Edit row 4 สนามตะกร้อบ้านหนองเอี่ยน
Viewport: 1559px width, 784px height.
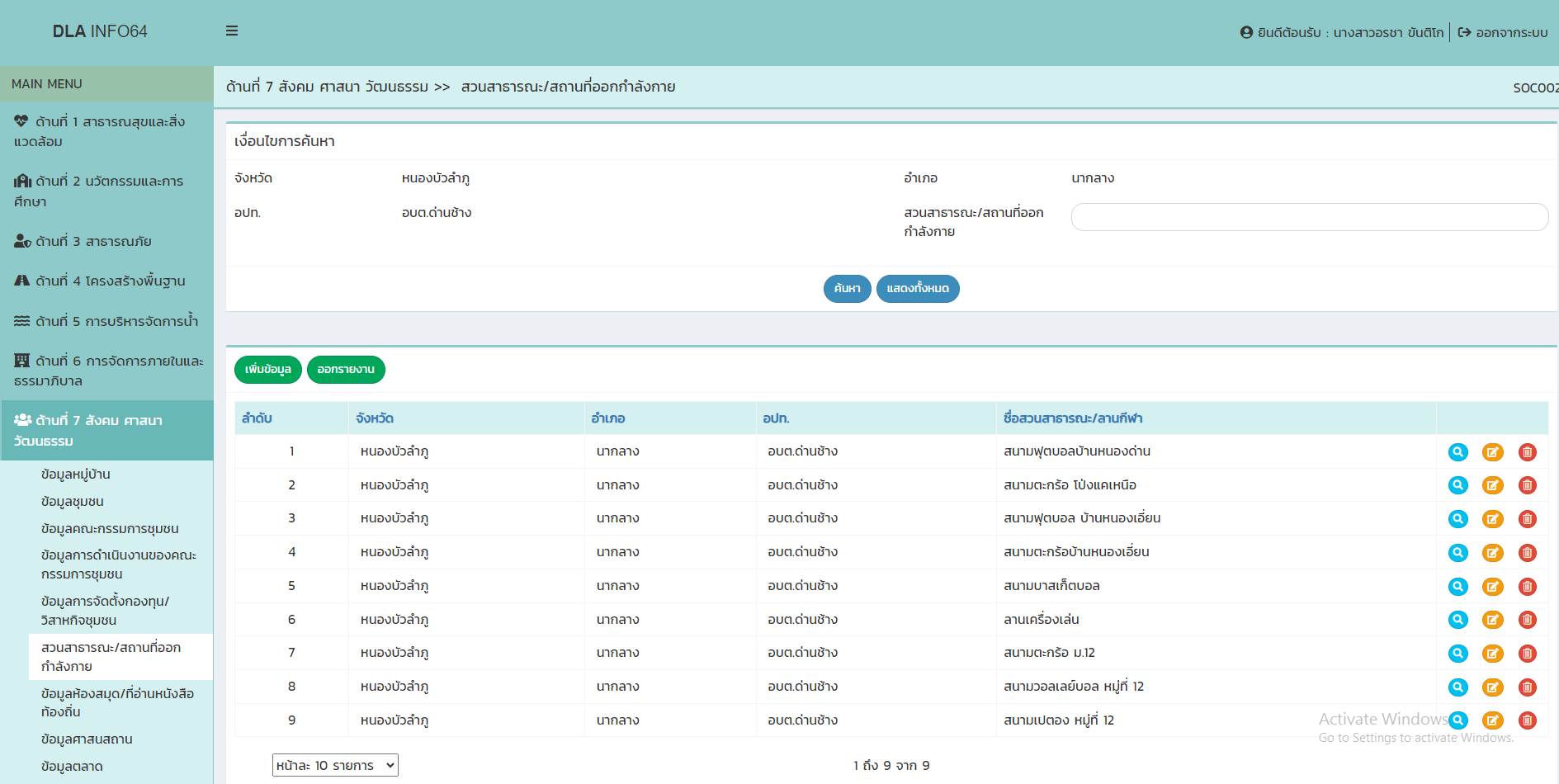(1493, 553)
